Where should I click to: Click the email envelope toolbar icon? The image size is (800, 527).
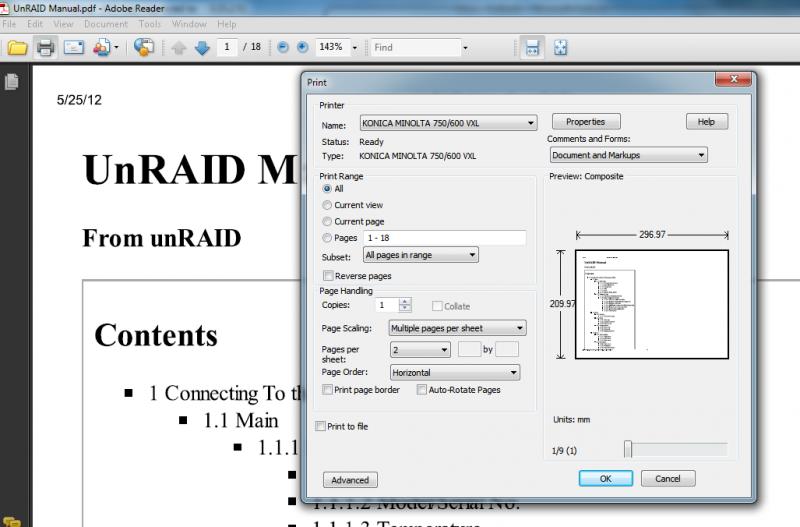tap(73, 47)
